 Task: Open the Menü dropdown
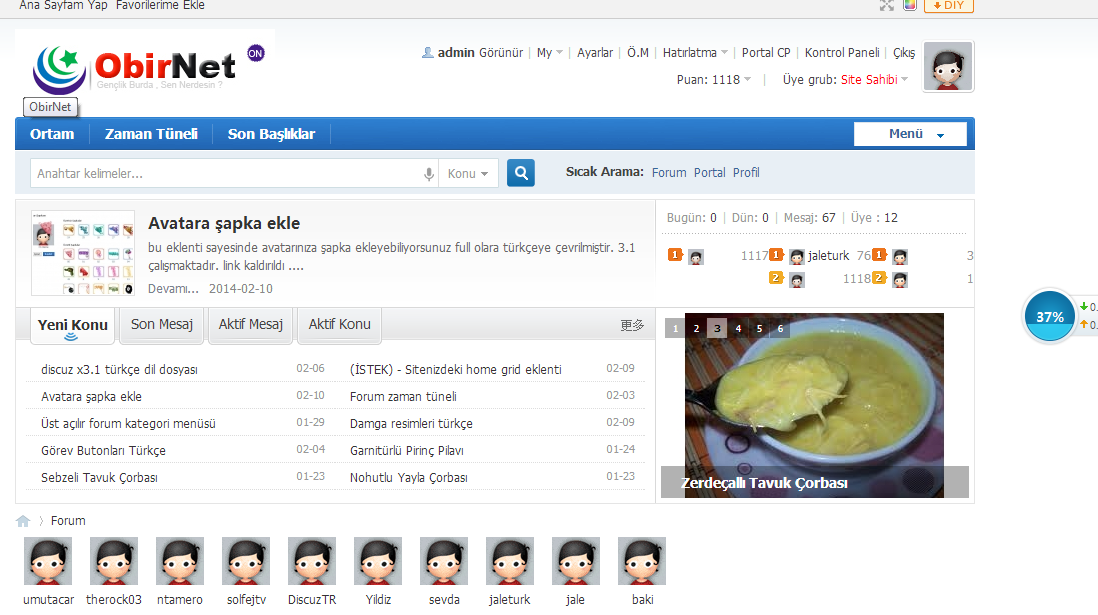click(x=910, y=134)
